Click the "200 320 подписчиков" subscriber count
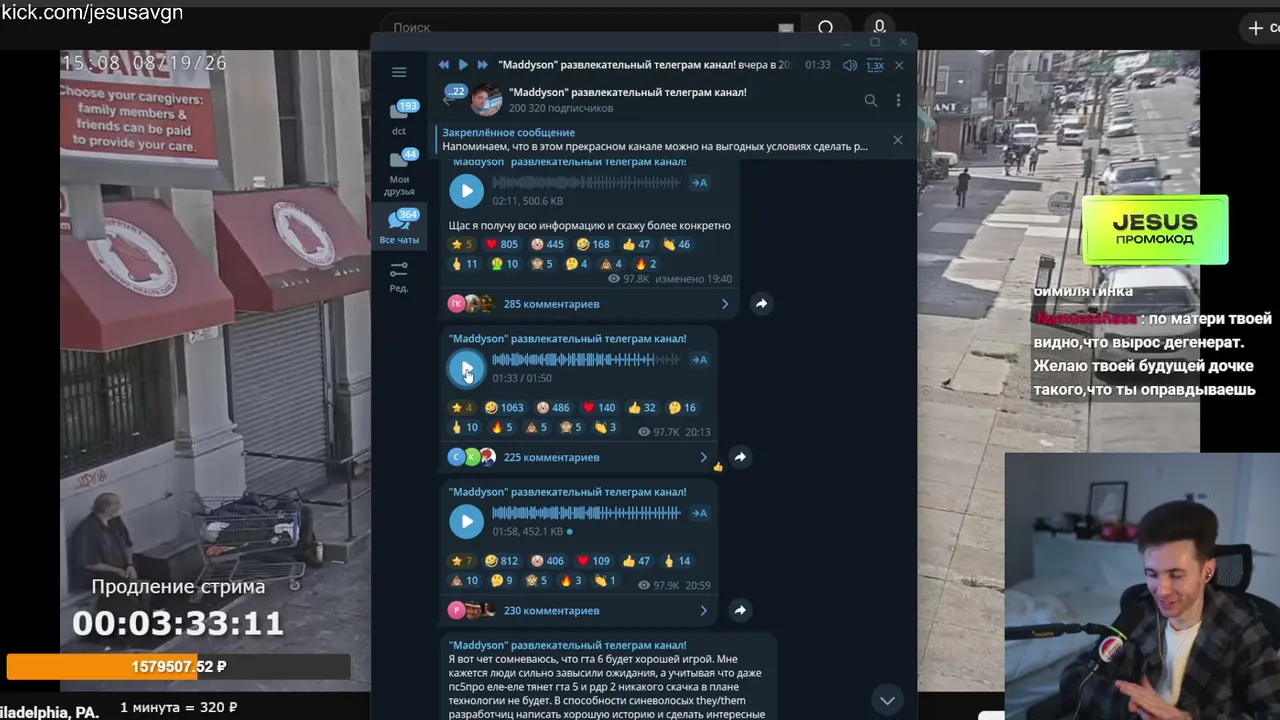Screen dimensions: 1280x720 pyautogui.click(x=560, y=108)
